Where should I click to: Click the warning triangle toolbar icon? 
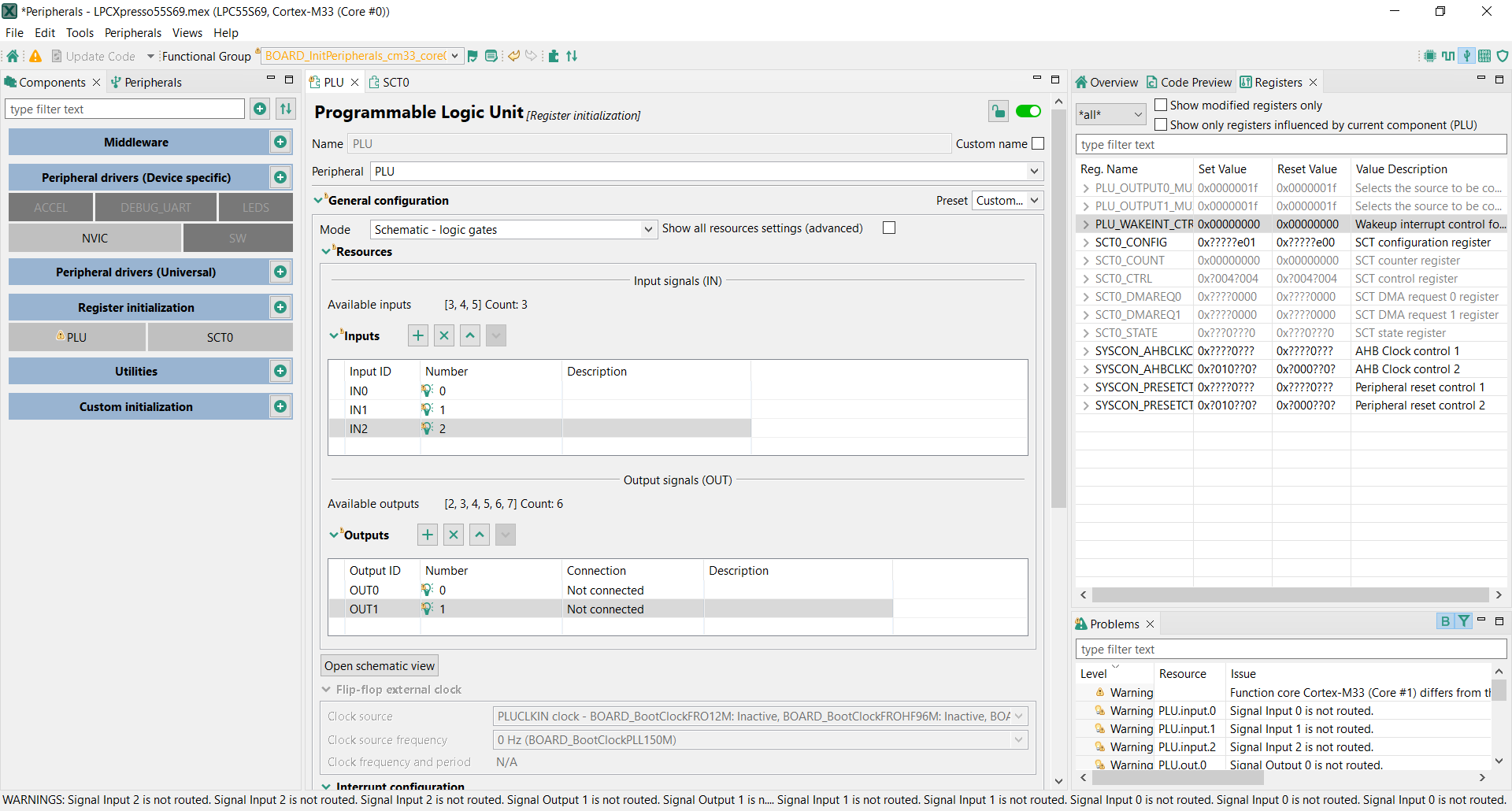pyautogui.click(x=35, y=56)
